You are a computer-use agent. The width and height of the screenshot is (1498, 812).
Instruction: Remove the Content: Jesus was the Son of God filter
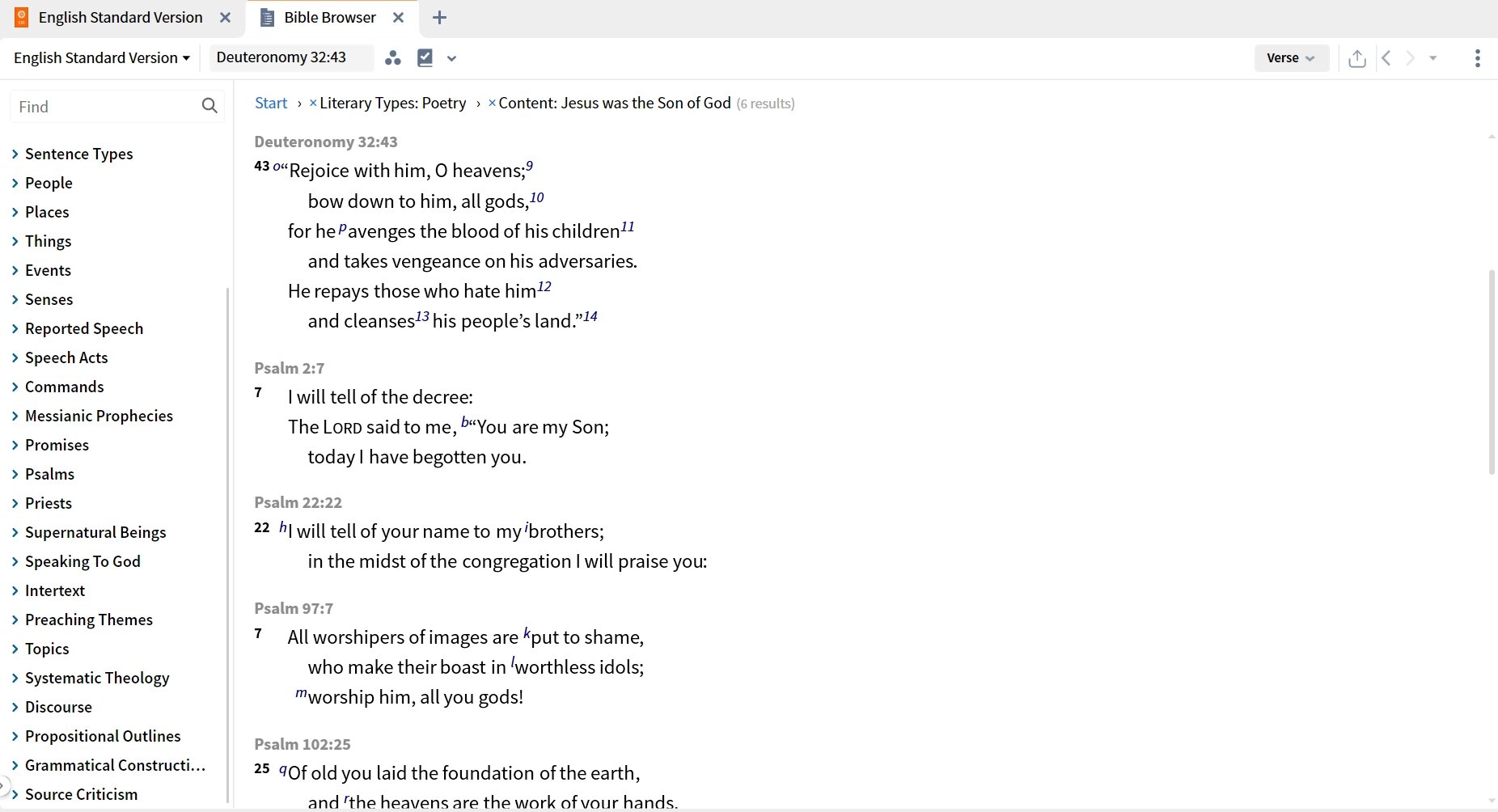(492, 103)
